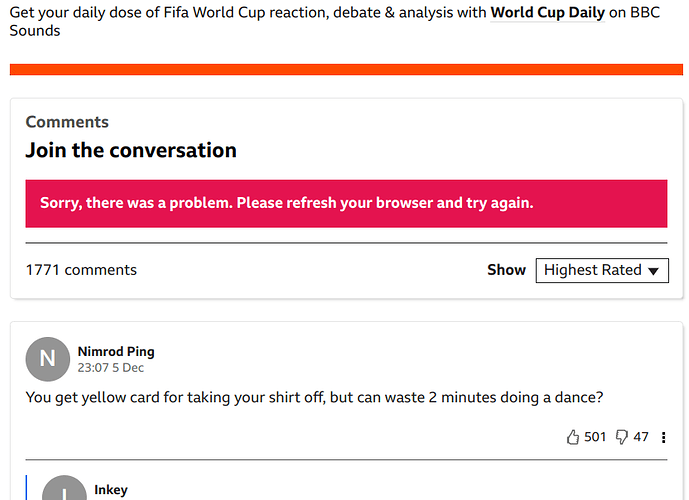Click the Comments section label
The image size is (689, 500).
pos(67,122)
